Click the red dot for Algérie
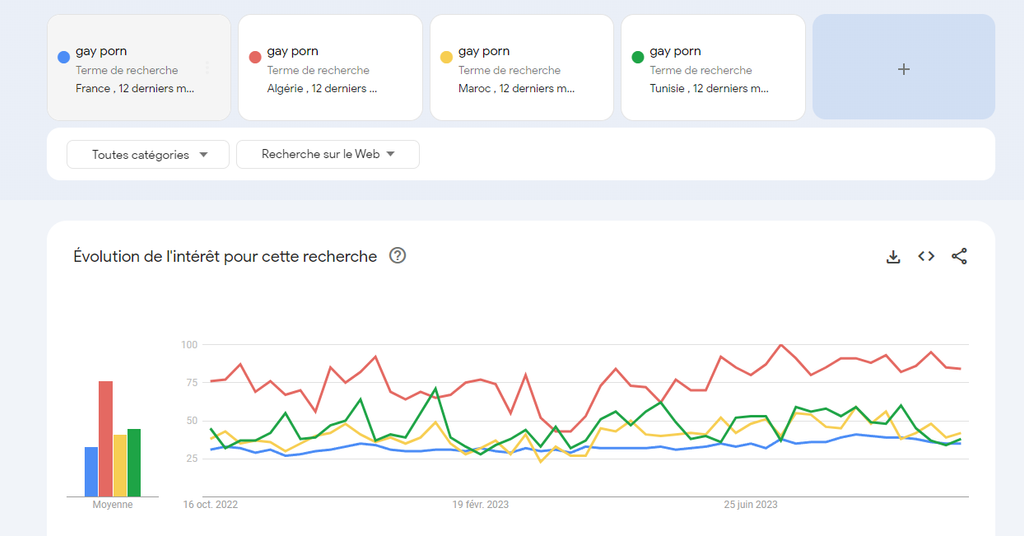Screen dimensions: 1024x536 254,57
